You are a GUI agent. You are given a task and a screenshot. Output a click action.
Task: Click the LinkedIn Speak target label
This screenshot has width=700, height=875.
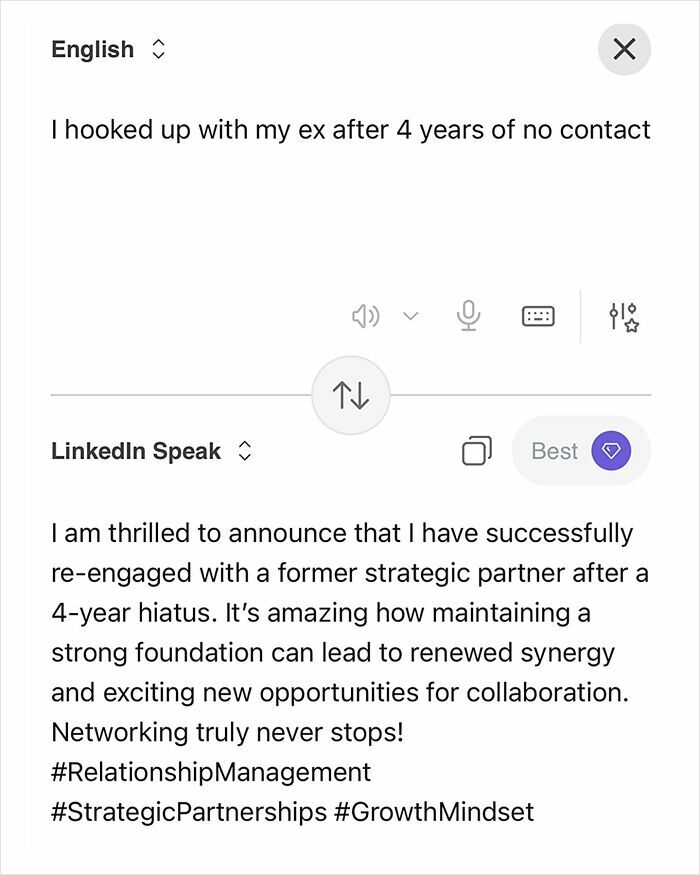tap(136, 451)
